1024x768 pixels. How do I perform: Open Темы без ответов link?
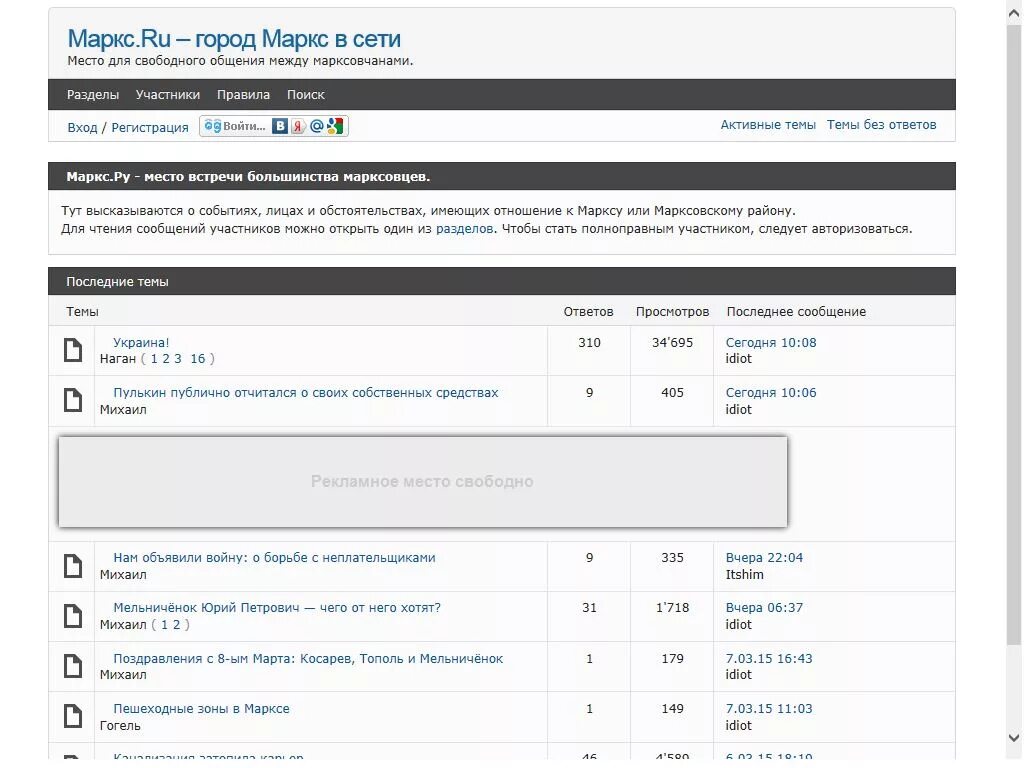[x=882, y=125]
